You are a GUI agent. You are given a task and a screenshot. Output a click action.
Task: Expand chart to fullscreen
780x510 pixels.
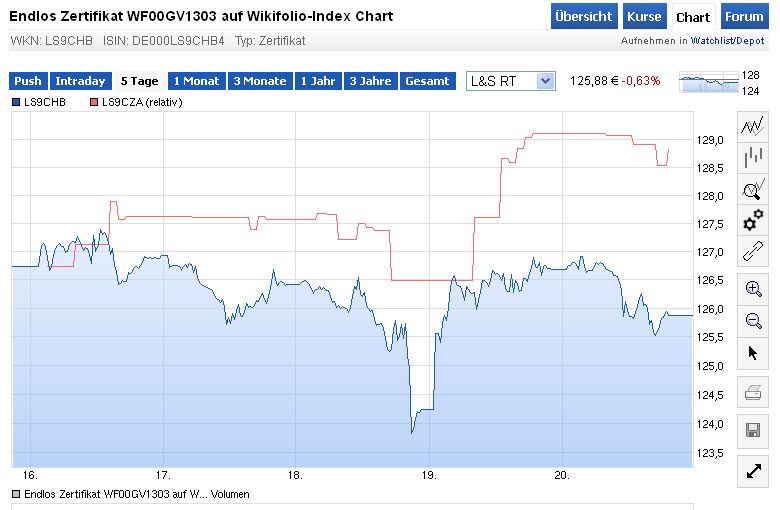[753, 471]
